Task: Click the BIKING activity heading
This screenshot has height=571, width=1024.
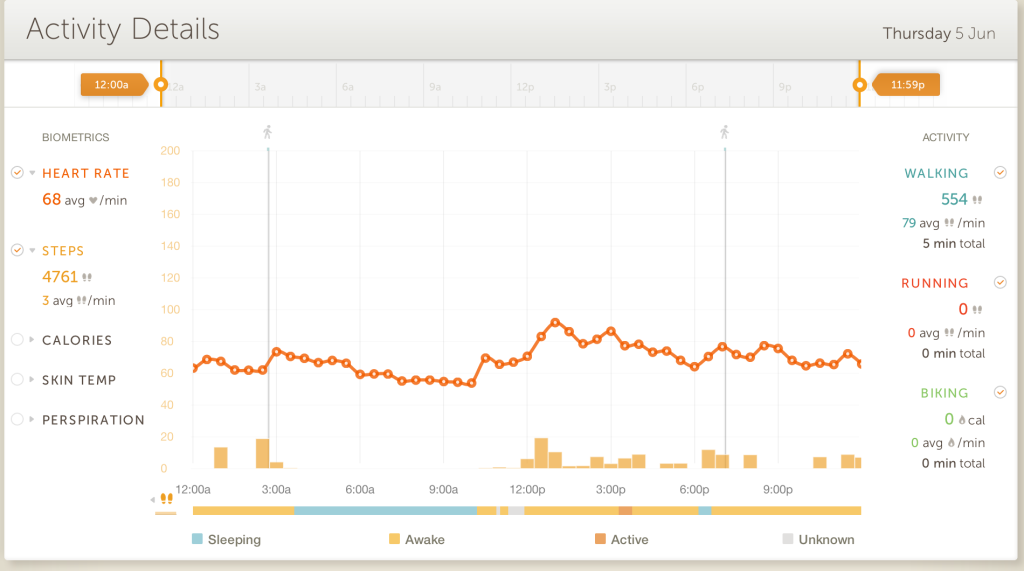Action: (x=944, y=393)
